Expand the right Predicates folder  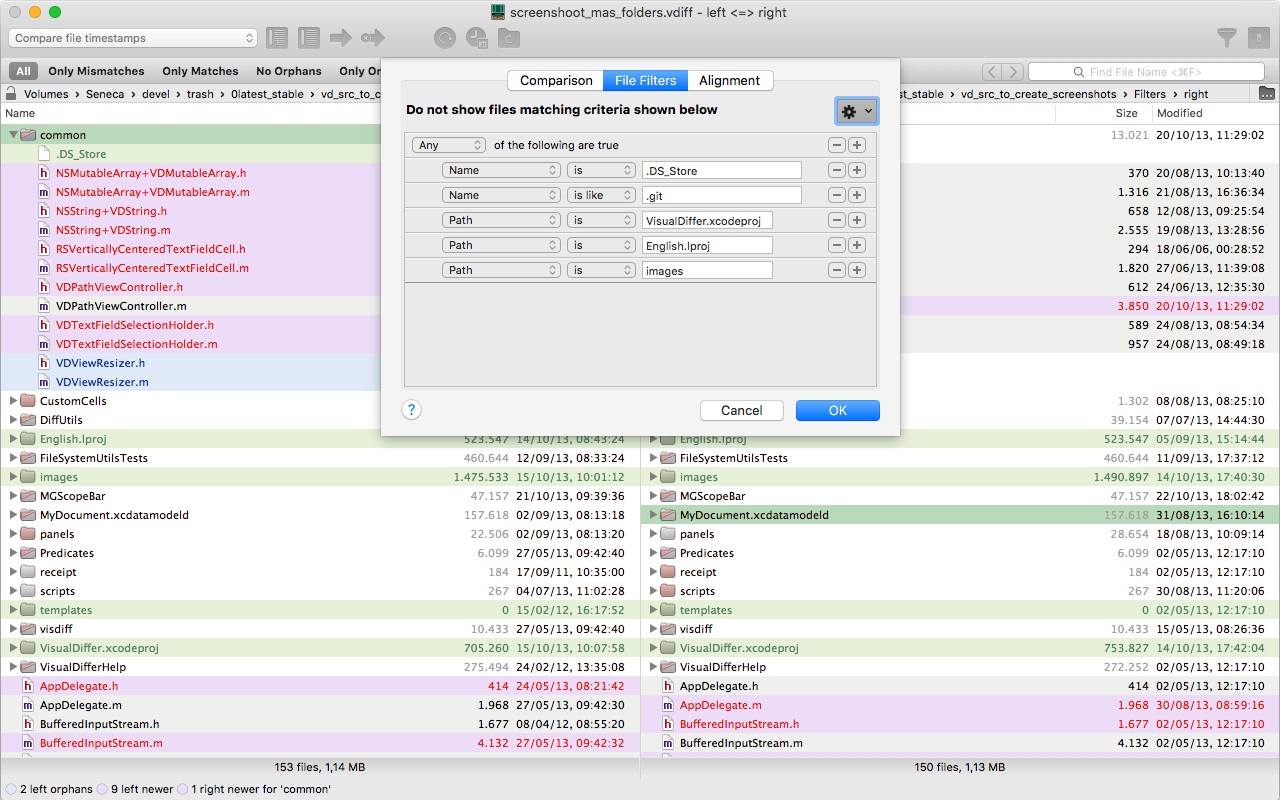(x=653, y=553)
